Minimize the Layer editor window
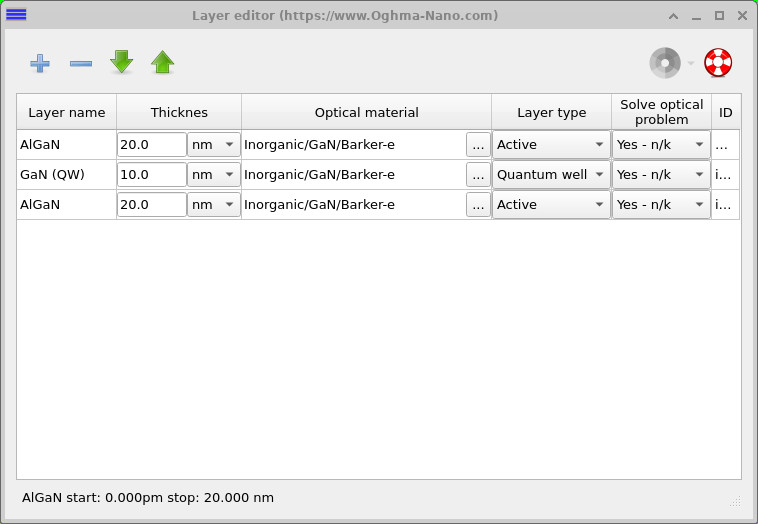 (x=696, y=16)
